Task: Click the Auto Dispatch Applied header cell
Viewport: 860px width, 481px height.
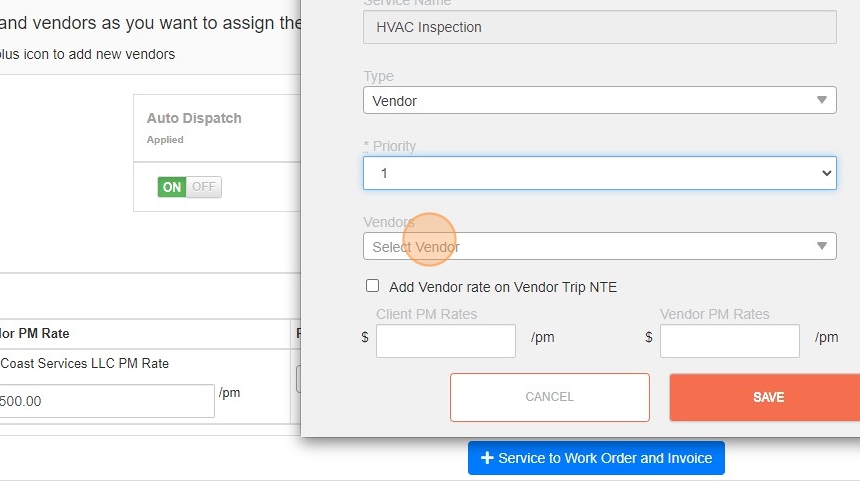Action: pos(194,127)
